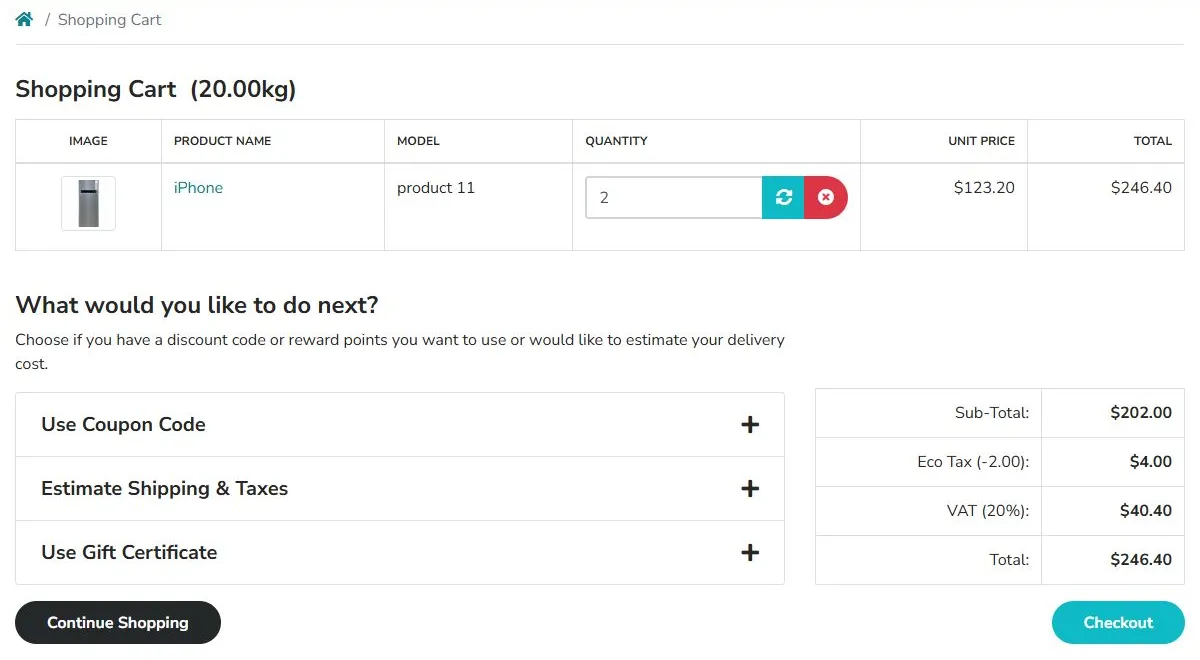Refresh cart quantity with update icon
The width and height of the screenshot is (1200, 660).
[783, 197]
